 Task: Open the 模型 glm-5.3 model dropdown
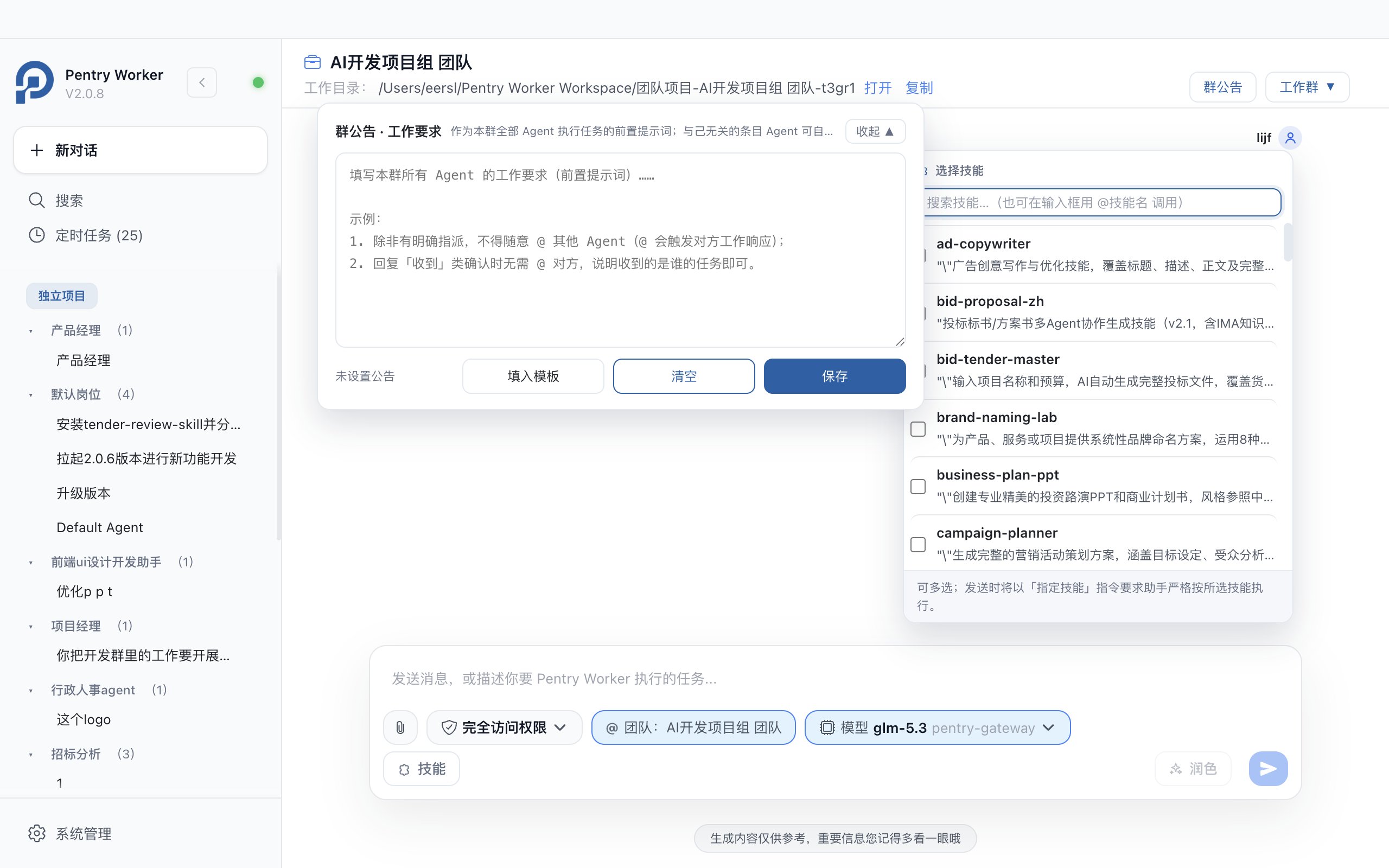(937, 727)
